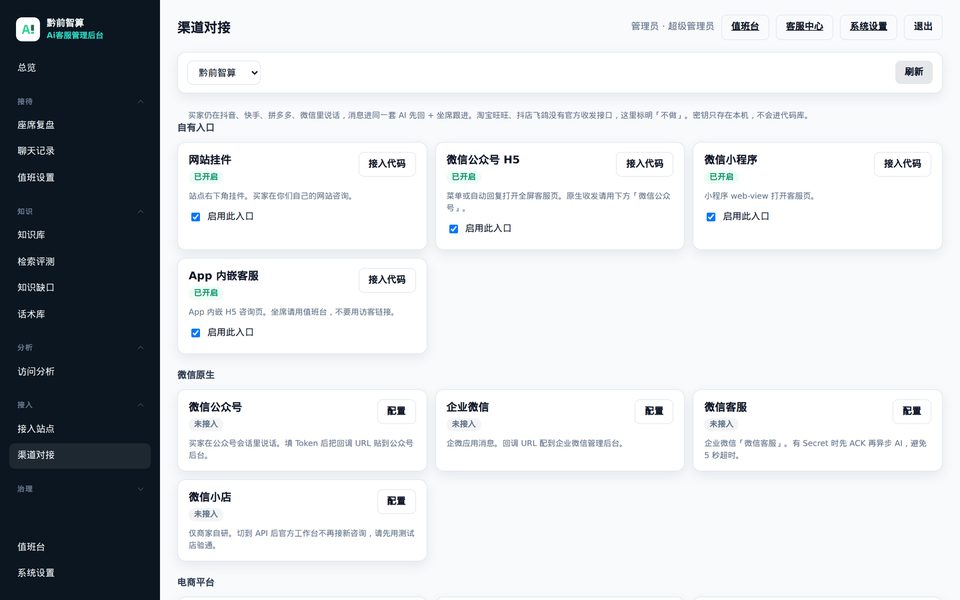Click the 刷新 button
The width and height of the screenshot is (960, 600).
(913, 72)
